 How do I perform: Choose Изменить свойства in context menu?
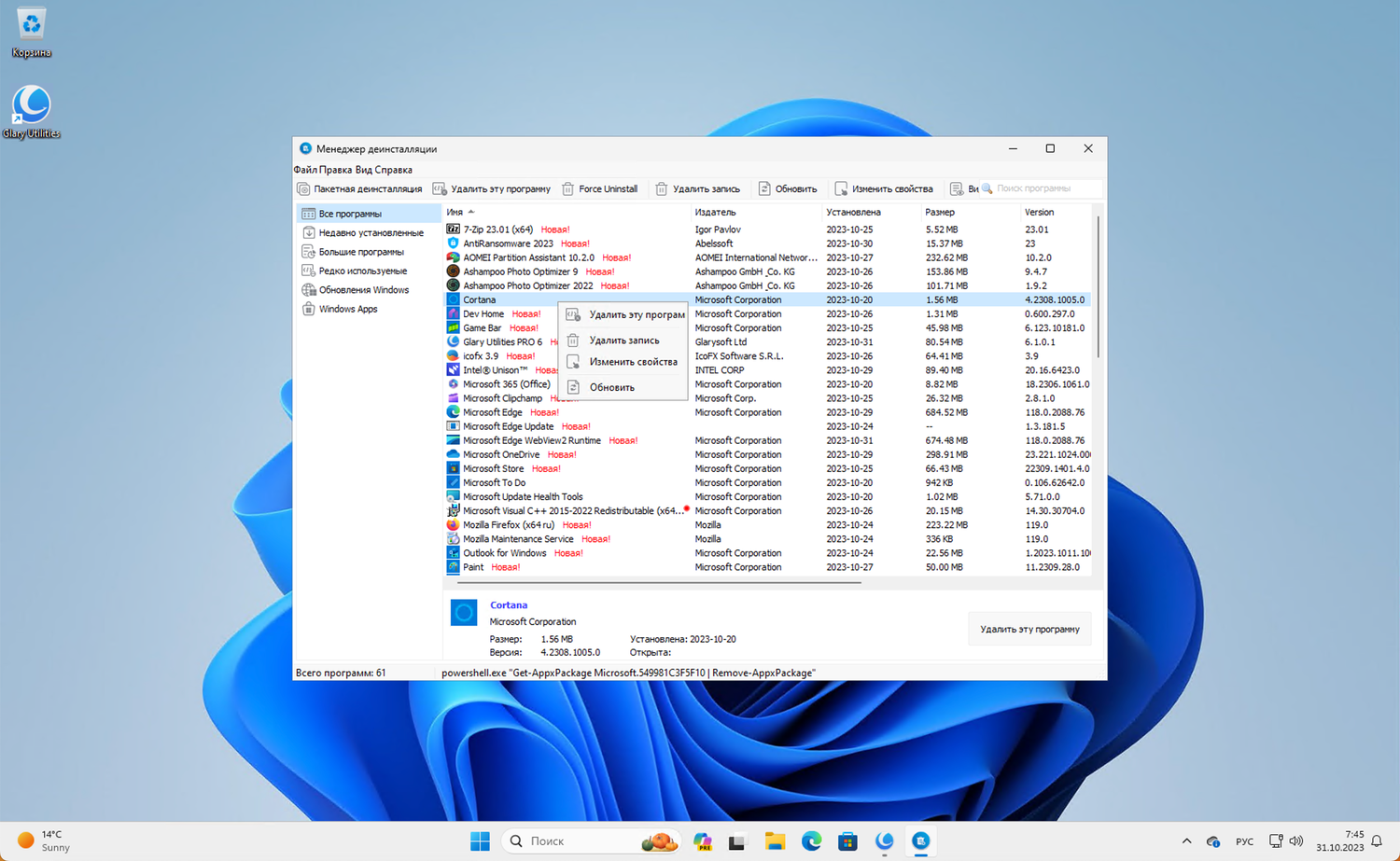point(633,362)
